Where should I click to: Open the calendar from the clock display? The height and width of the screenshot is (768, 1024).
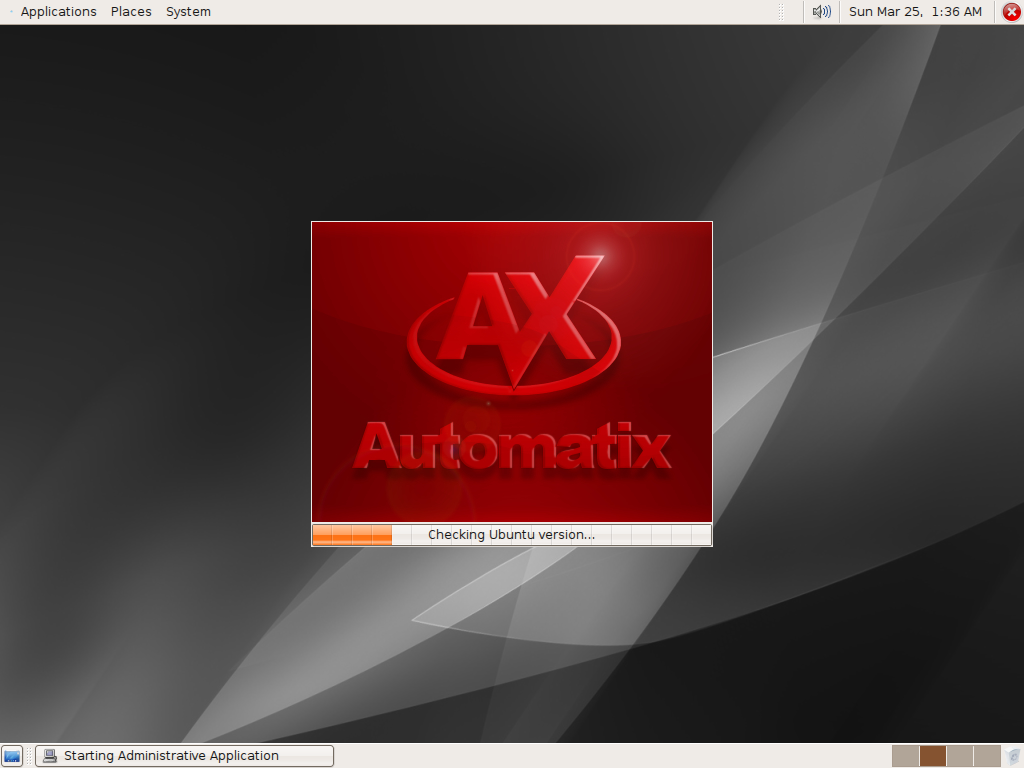pyautogui.click(x=915, y=12)
